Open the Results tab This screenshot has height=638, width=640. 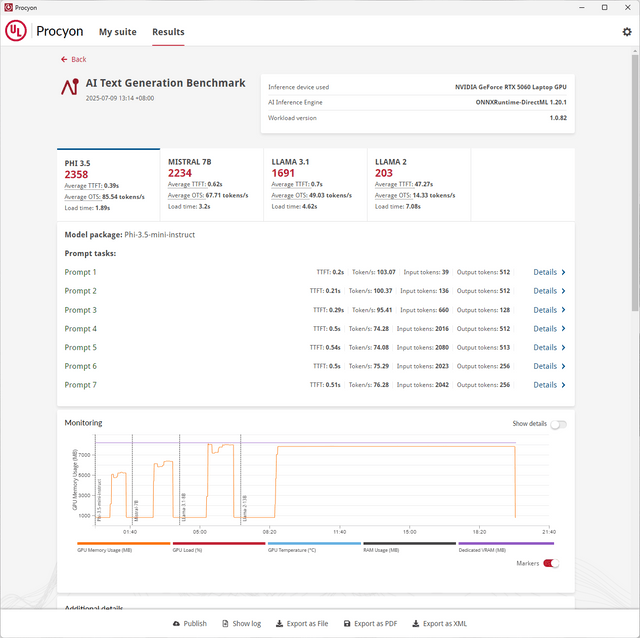click(168, 32)
